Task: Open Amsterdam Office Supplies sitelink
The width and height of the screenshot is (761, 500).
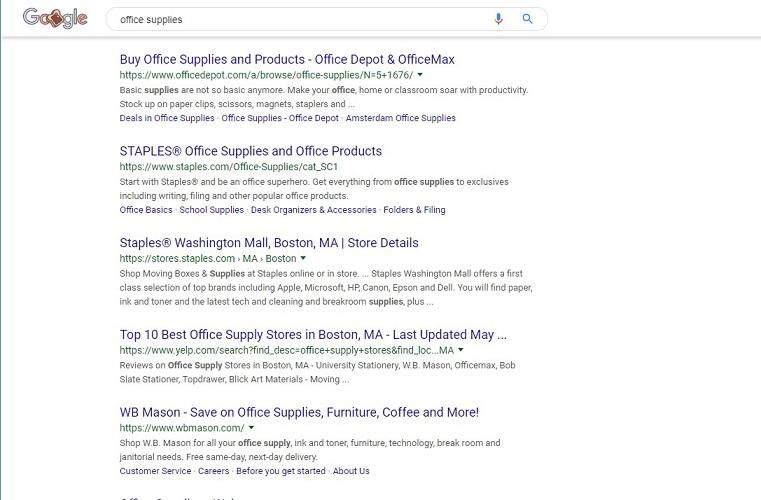Action: coord(400,118)
